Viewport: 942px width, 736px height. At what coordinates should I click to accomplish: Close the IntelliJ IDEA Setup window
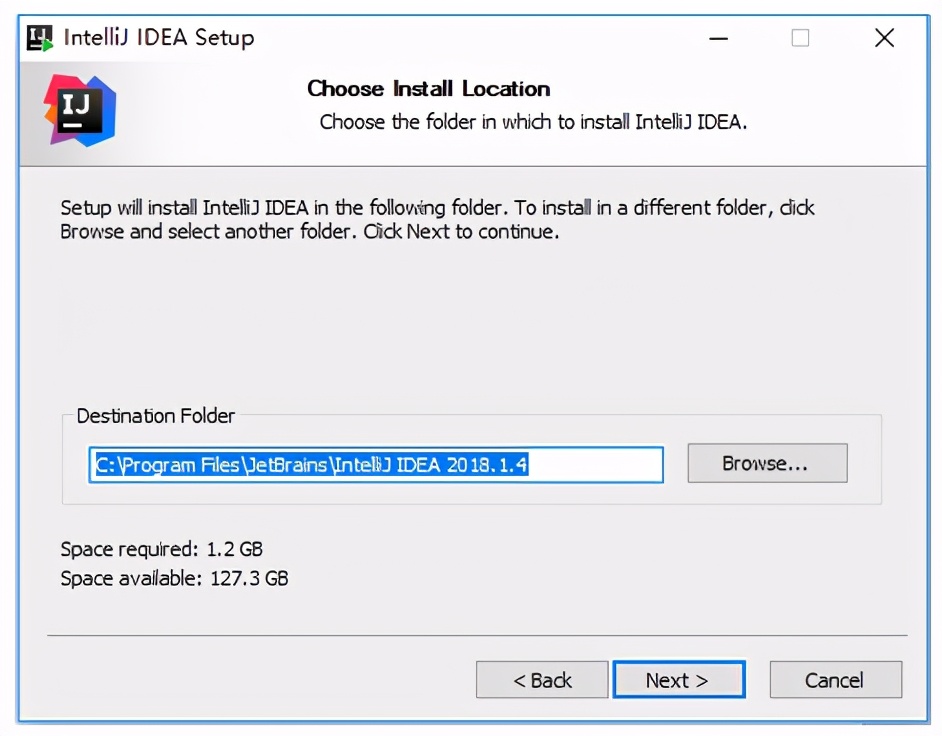[884, 38]
